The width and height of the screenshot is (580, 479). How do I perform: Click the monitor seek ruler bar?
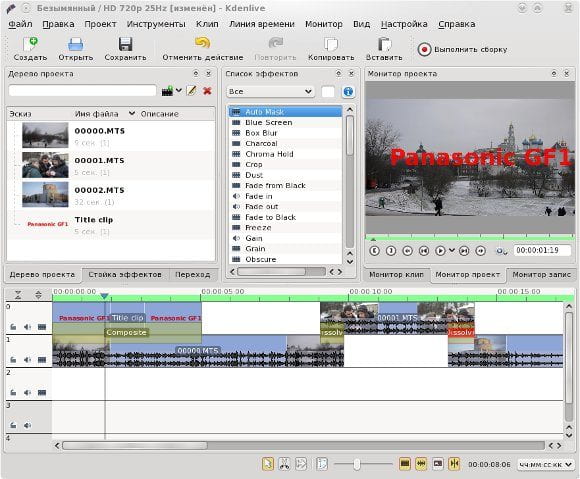tap(470, 237)
